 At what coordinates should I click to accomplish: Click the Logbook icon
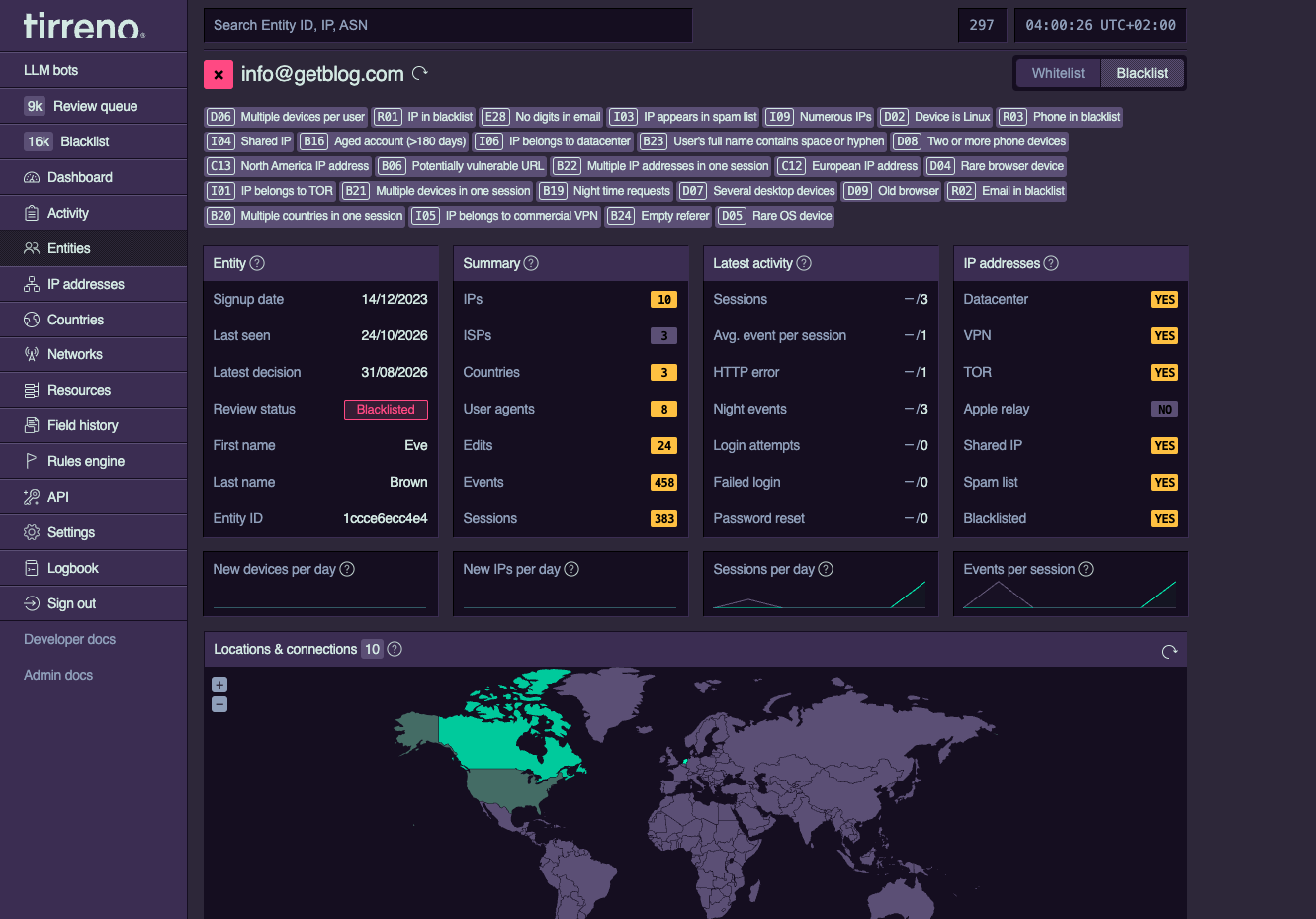[x=32, y=568]
